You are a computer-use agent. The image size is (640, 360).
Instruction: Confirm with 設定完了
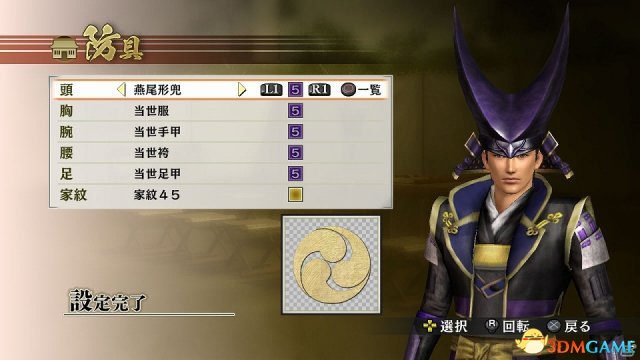108,302
